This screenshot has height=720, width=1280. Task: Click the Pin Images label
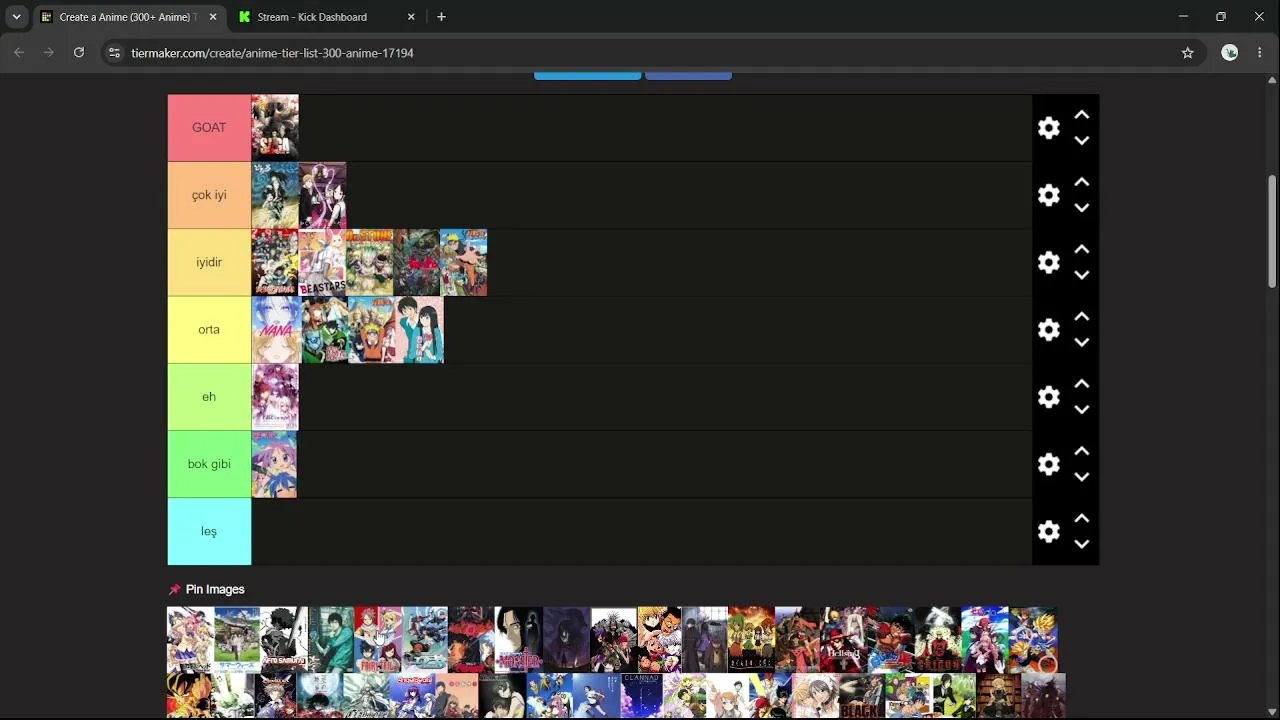[215, 590]
